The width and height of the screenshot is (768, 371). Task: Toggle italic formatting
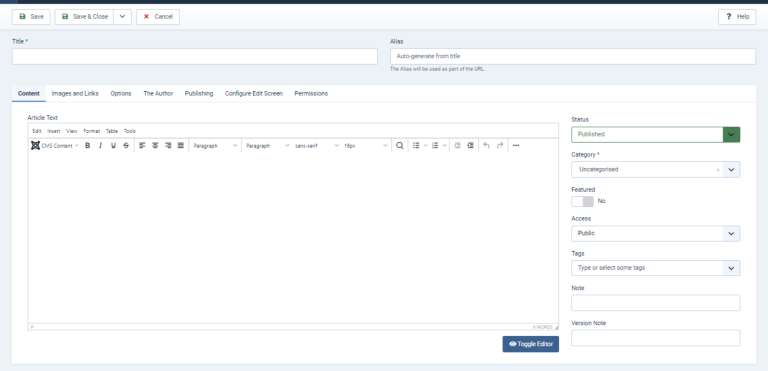pyautogui.click(x=100, y=146)
